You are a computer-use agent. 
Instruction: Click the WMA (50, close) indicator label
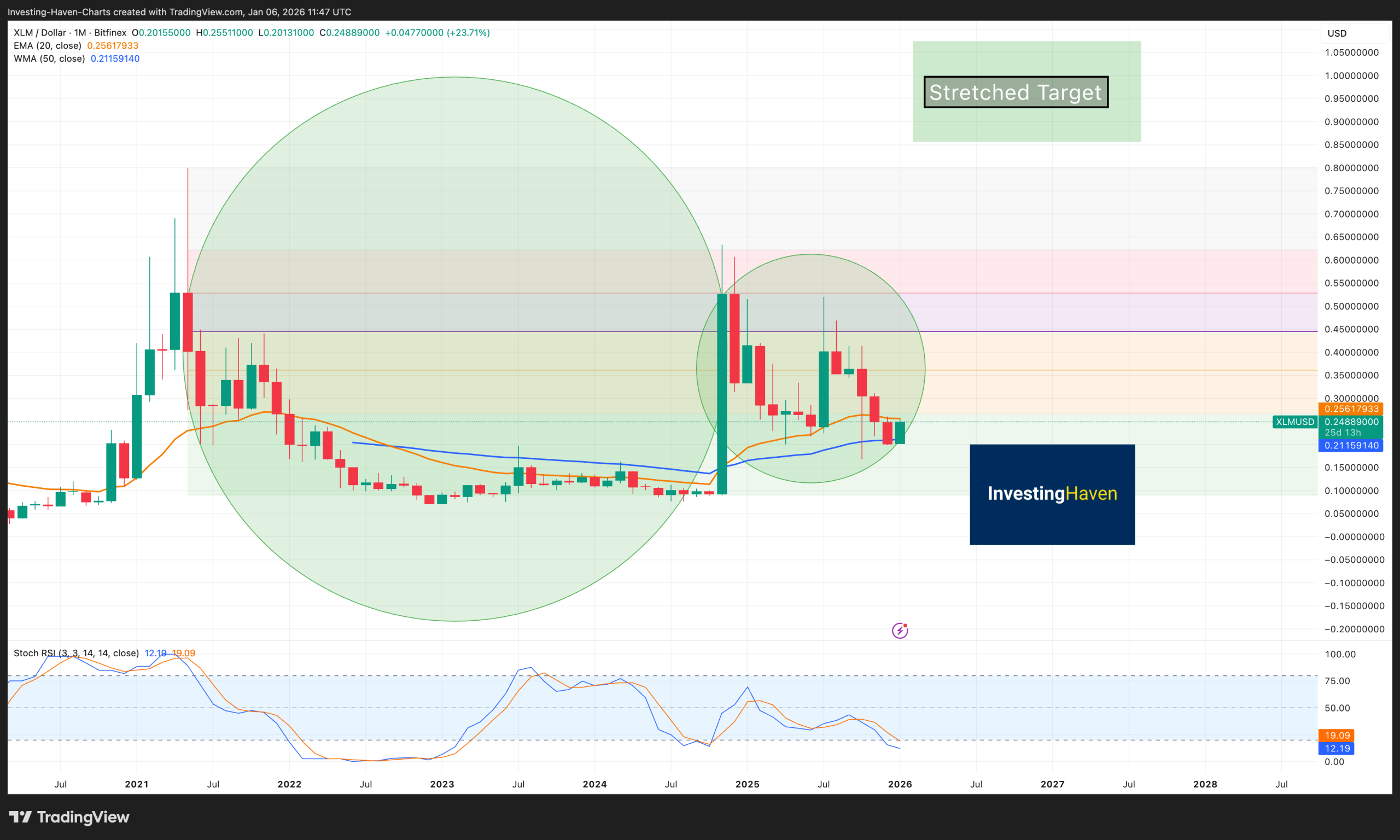coord(49,59)
